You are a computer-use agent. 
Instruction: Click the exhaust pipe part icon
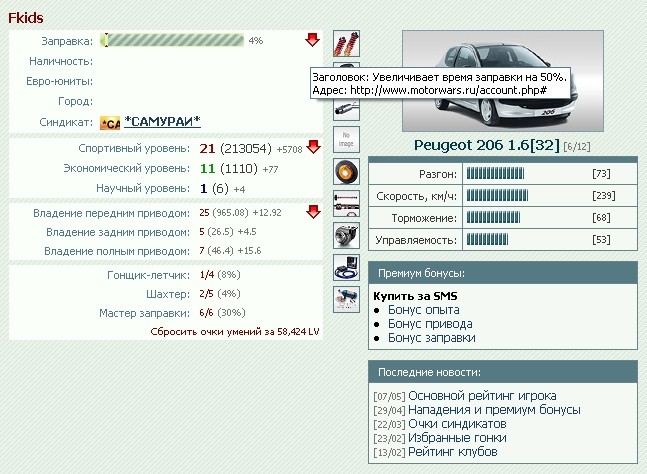point(346,110)
